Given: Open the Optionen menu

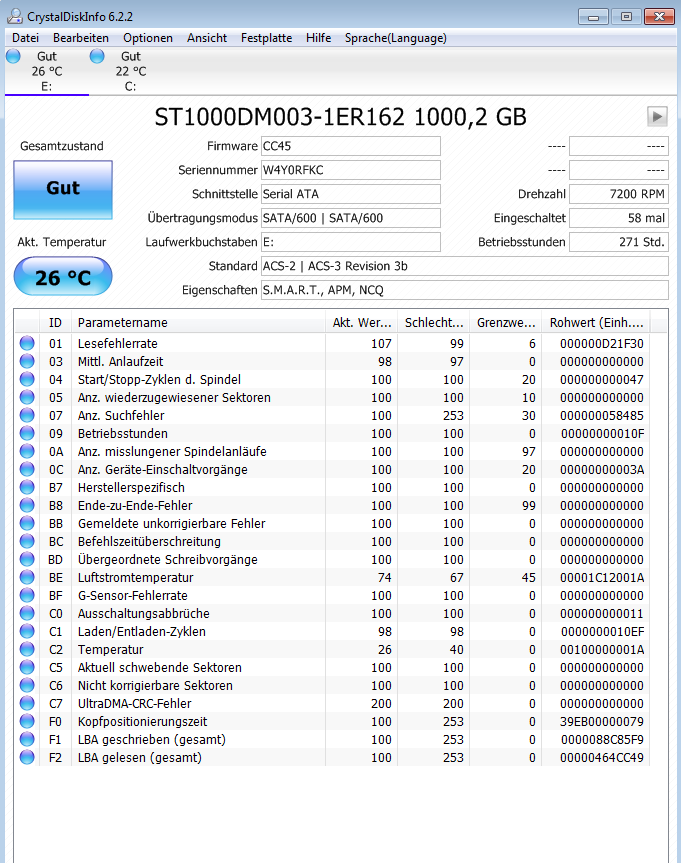Looking at the screenshot, I should 148,38.
